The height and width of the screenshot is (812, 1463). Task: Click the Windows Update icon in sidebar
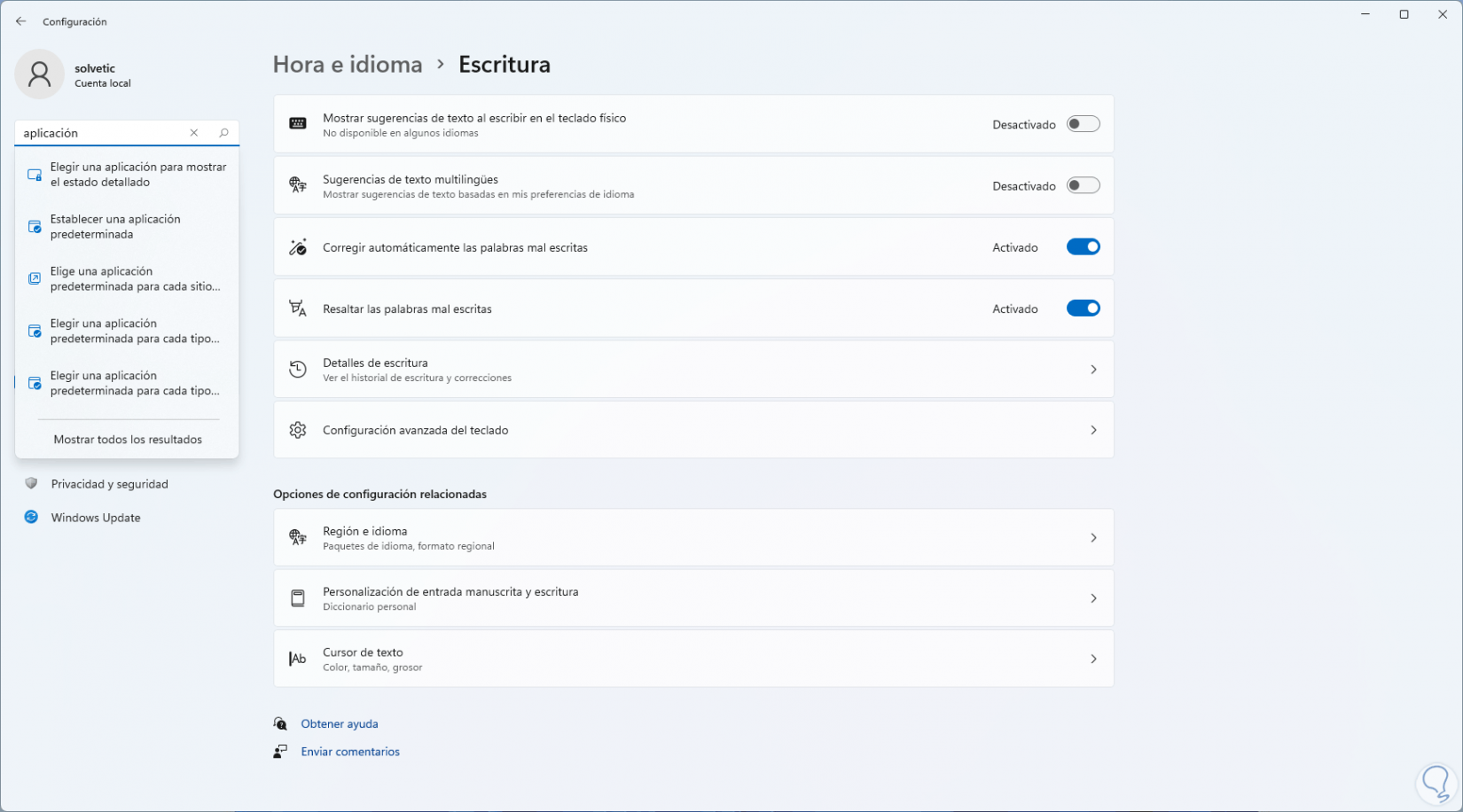32,517
